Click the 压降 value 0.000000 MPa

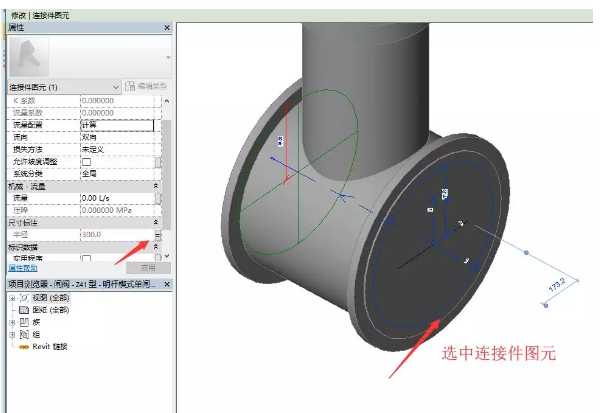(x=107, y=210)
